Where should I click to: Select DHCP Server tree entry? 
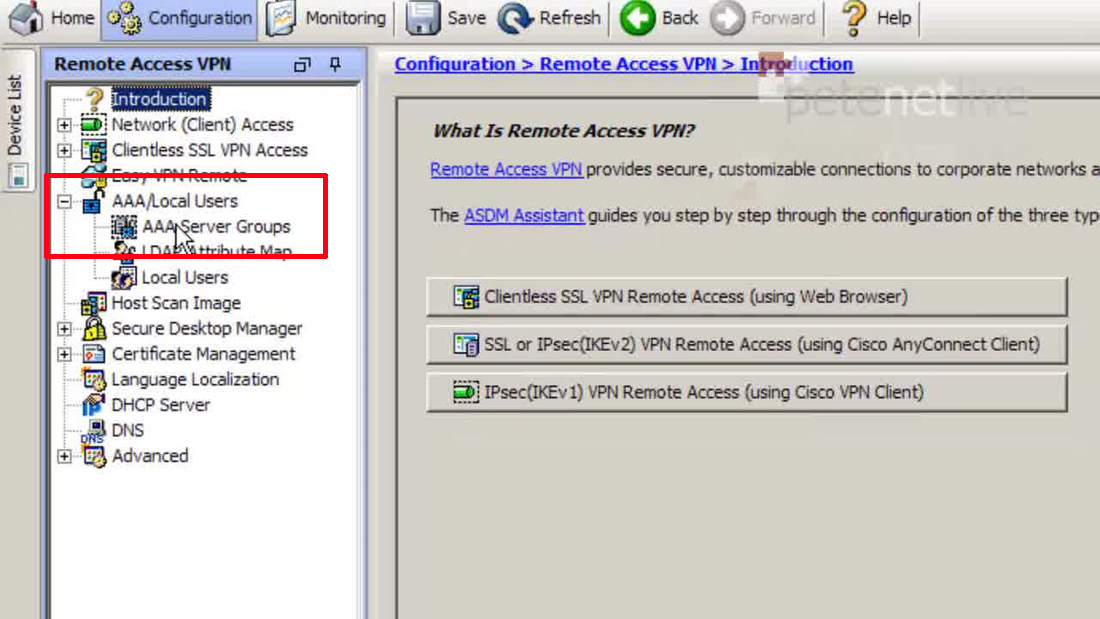161,405
